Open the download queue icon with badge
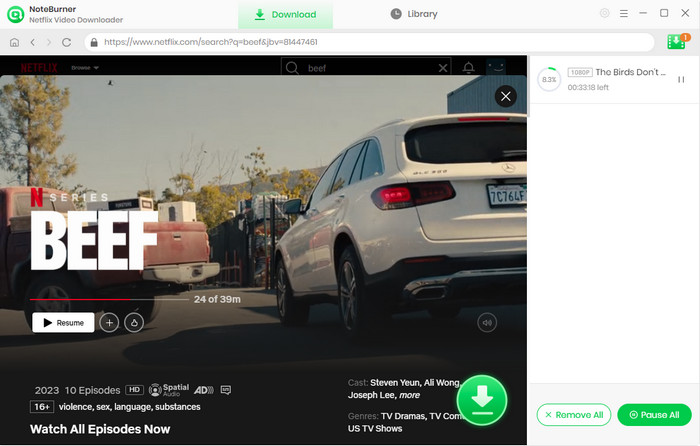700x446 pixels. (x=678, y=42)
